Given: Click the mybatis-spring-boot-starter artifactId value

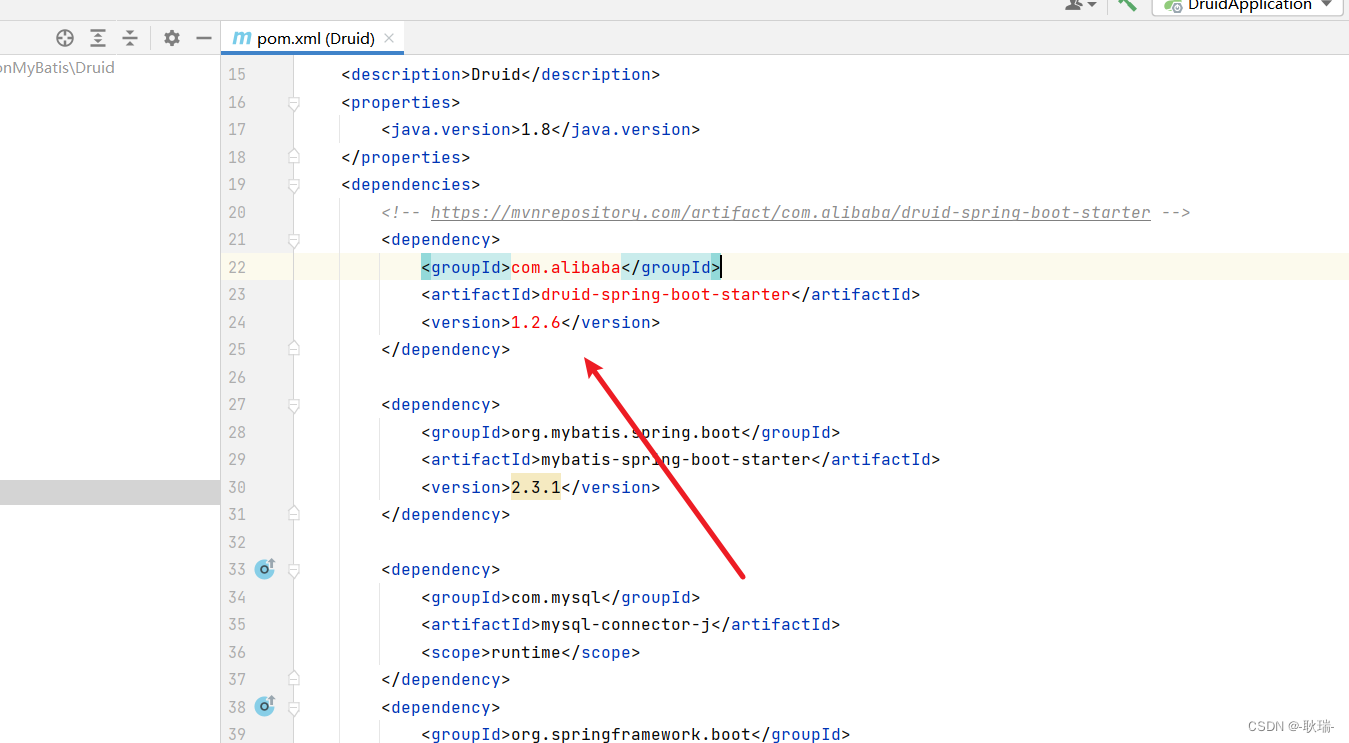Looking at the screenshot, I should (676, 459).
